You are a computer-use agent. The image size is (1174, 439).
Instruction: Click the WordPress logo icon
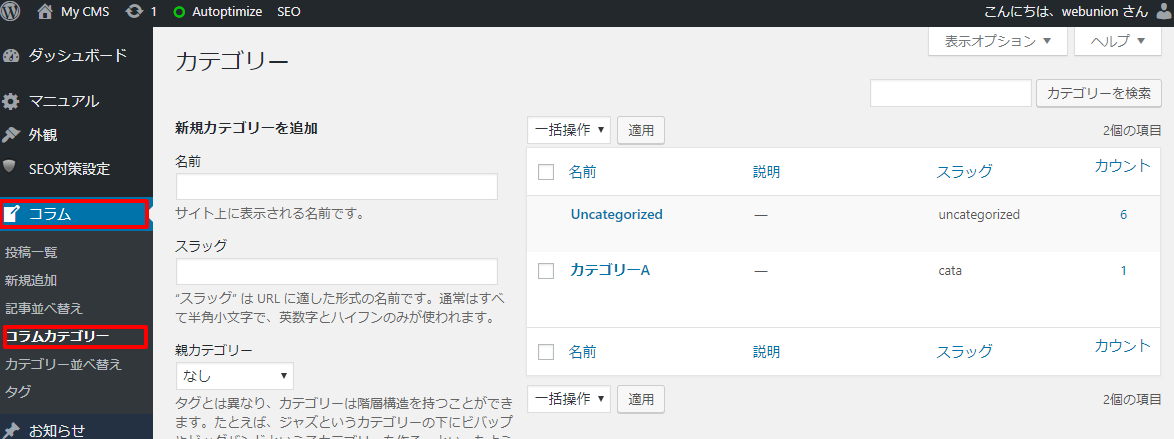(11, 12)
